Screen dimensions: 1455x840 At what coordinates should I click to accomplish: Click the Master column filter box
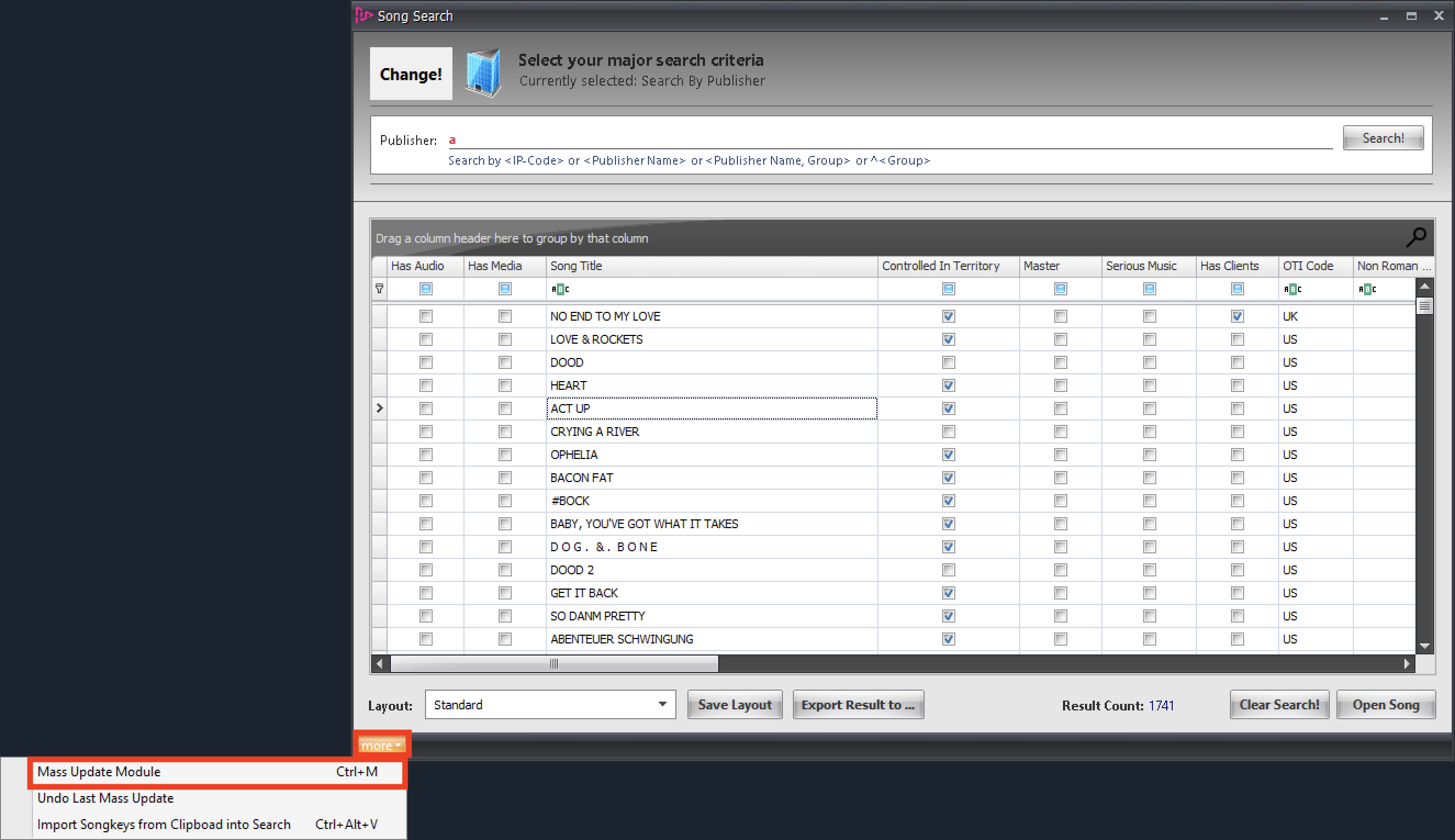[1060, 288]
